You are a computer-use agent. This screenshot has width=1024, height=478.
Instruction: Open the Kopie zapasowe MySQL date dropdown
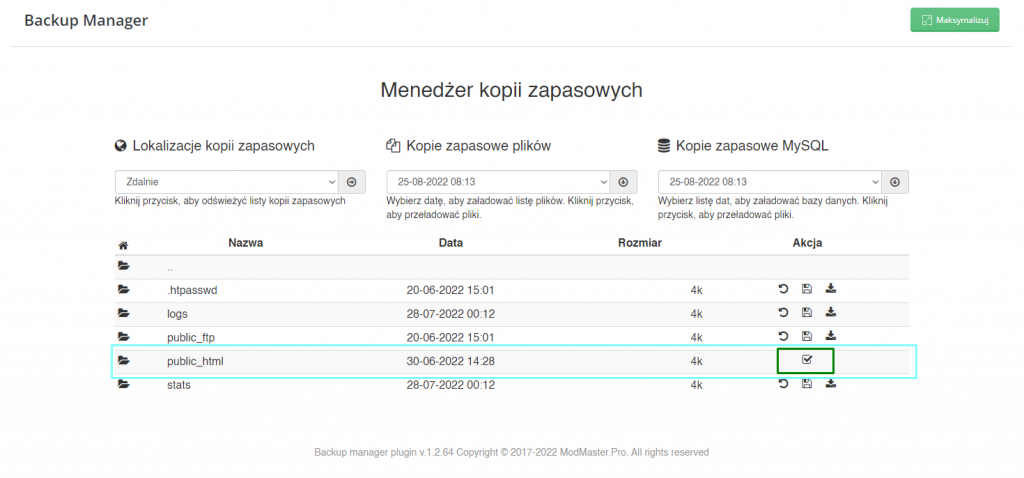770,182
